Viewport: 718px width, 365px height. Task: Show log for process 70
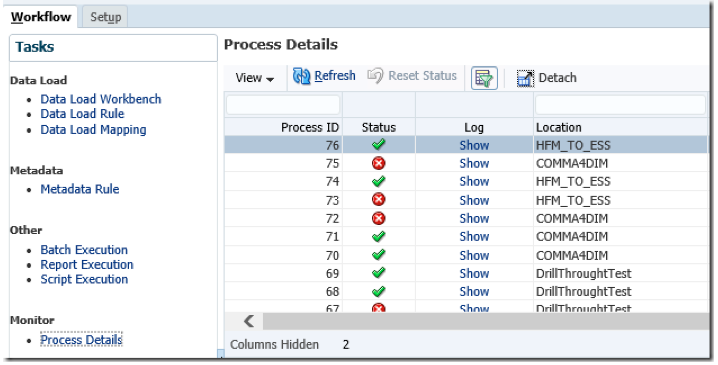pos(474,255)
